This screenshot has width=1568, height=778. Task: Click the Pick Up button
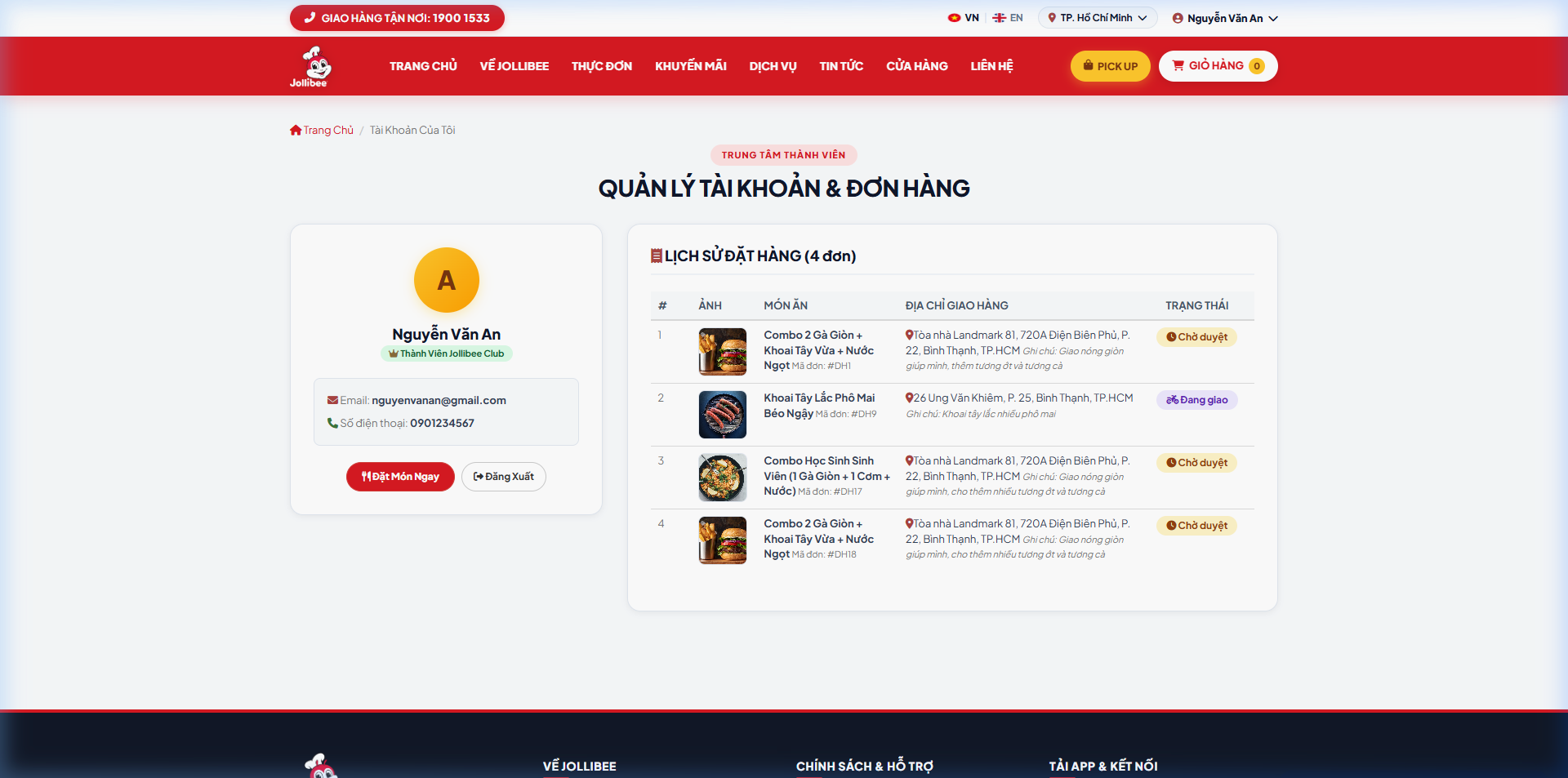(1110, 66)
